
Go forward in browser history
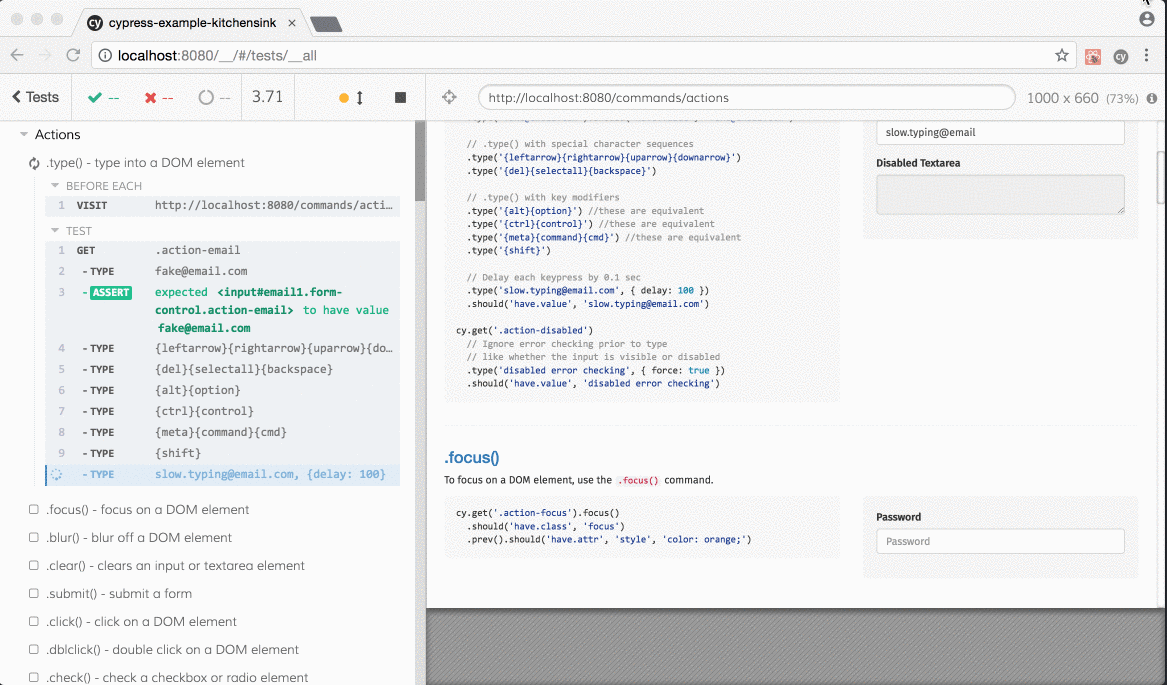[x=45, y=55]
